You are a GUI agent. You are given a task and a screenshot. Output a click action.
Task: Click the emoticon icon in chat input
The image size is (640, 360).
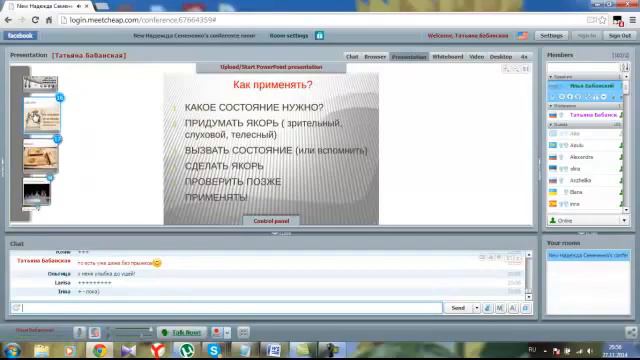pos(16,308)
